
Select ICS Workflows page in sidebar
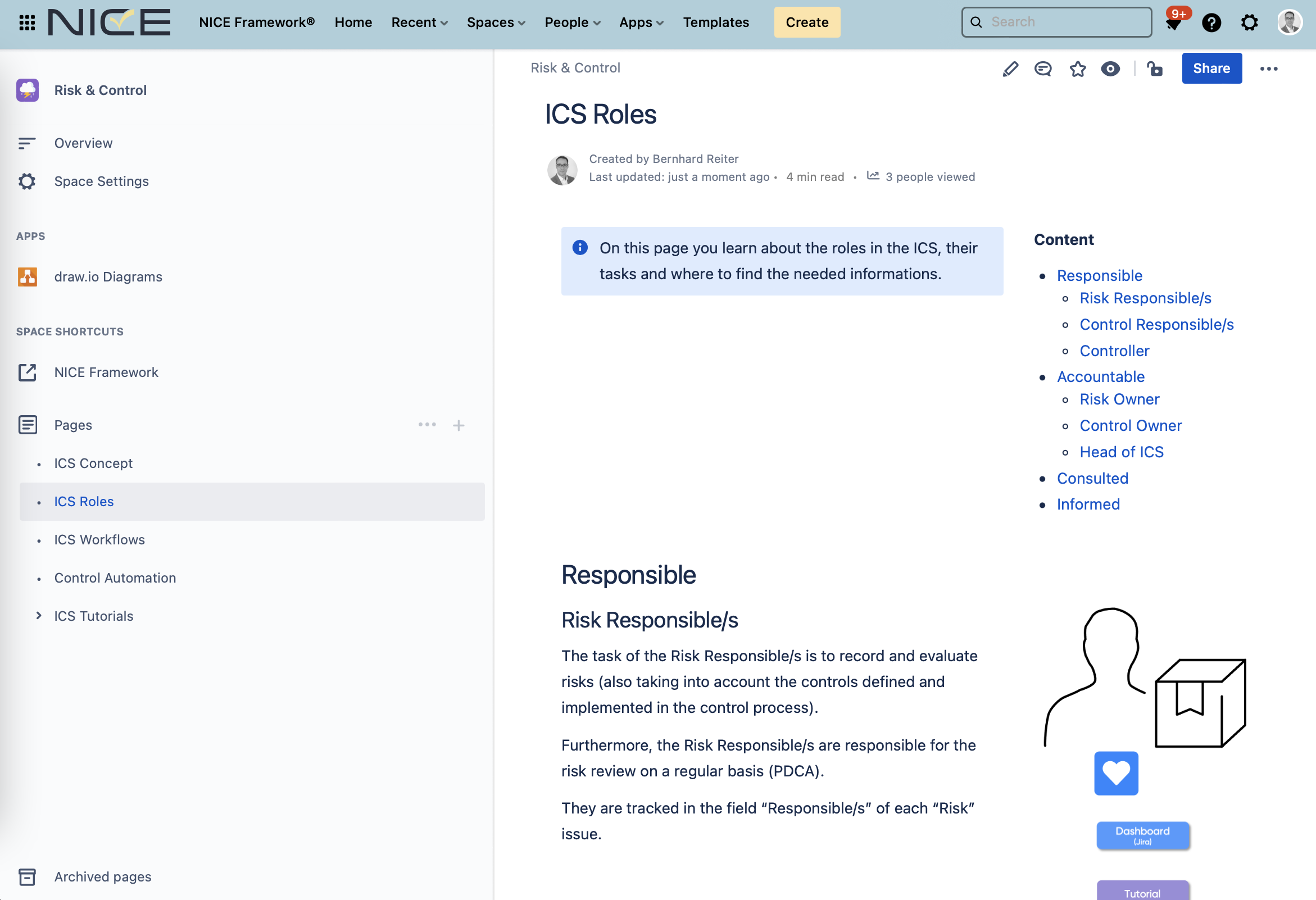click(99, 539)
